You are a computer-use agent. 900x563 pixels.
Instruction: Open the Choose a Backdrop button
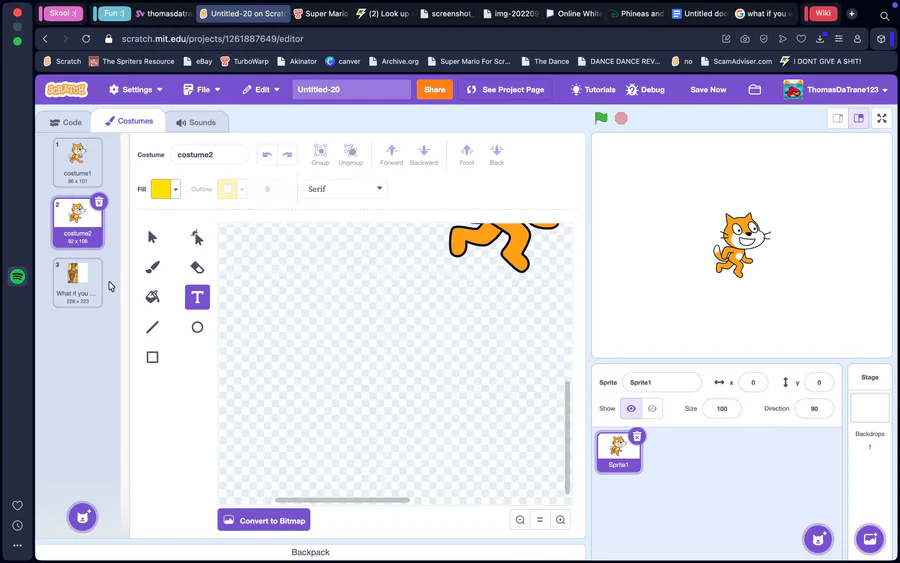[x=870, y=539]
